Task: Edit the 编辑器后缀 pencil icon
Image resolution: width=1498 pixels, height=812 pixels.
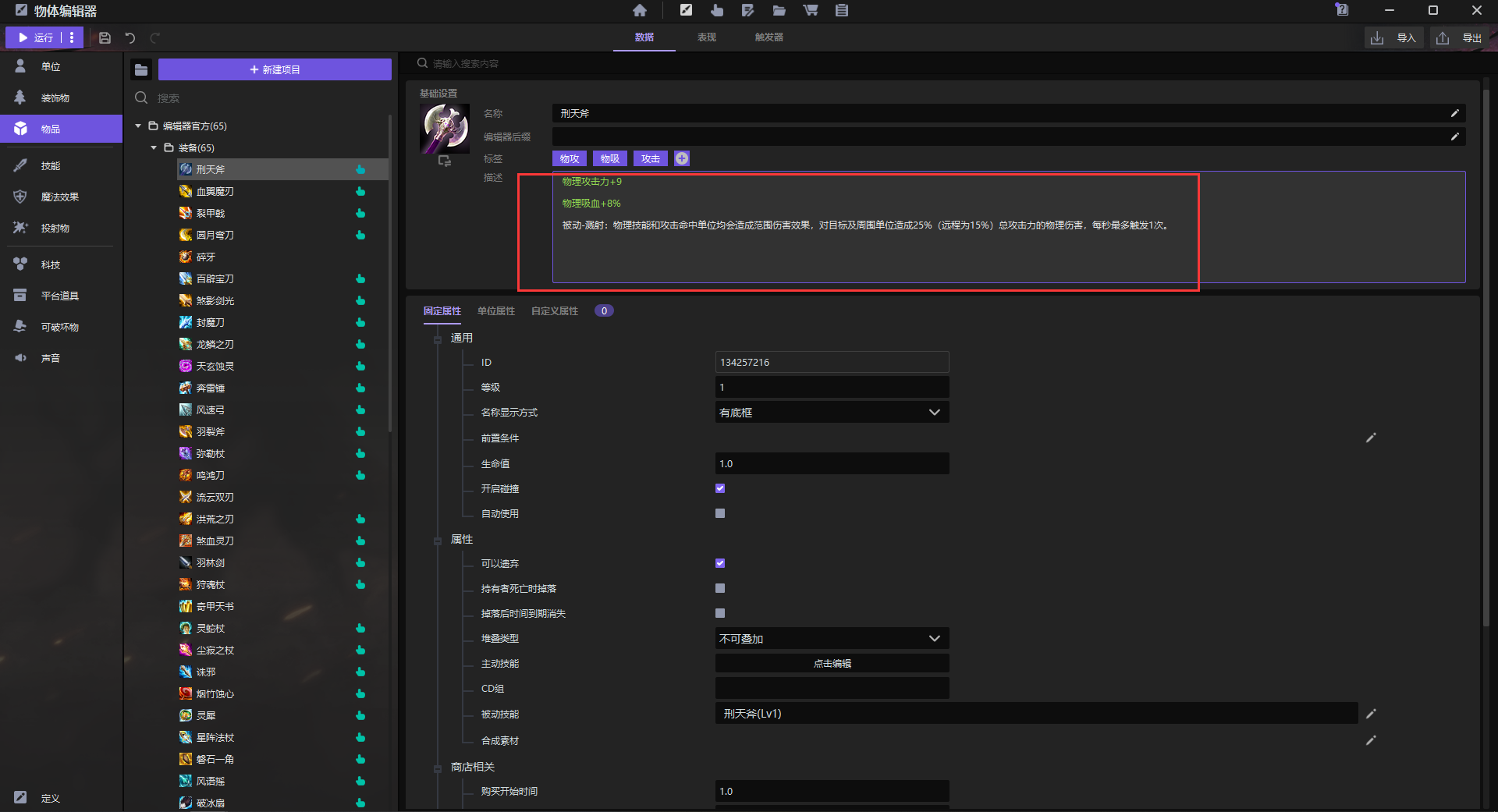Action: click(x=1454, y=137)
